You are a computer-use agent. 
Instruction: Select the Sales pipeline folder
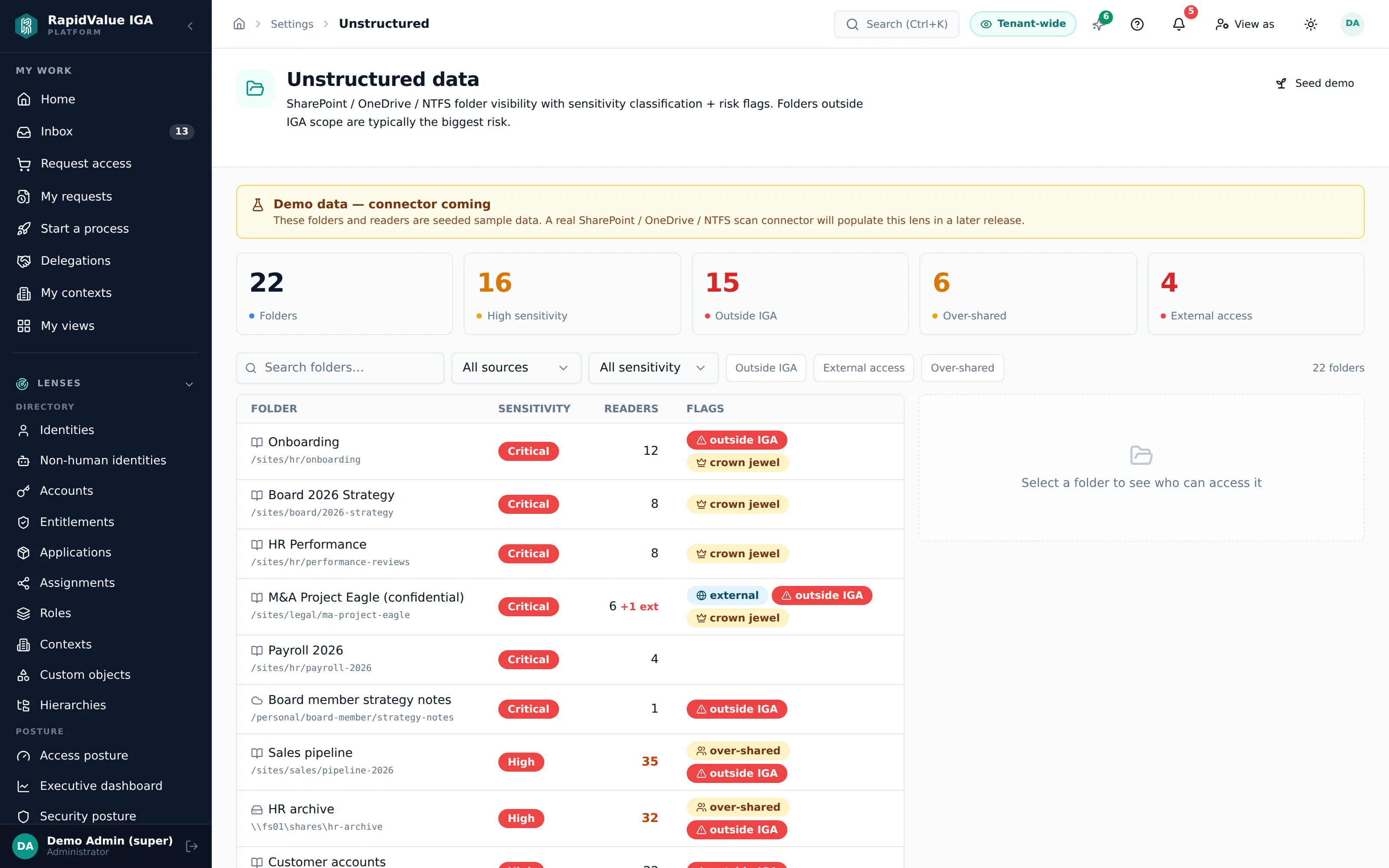tap(570, 762)
